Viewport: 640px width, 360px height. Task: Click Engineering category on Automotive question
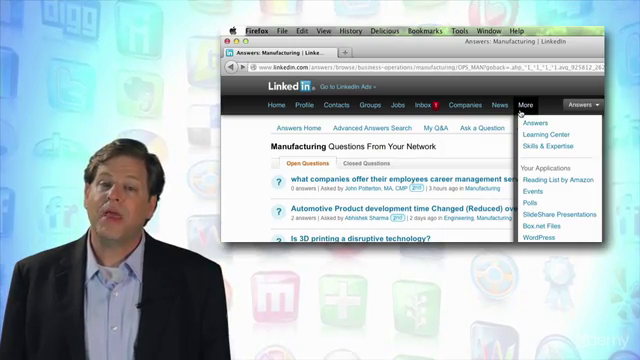coord(458,218)
